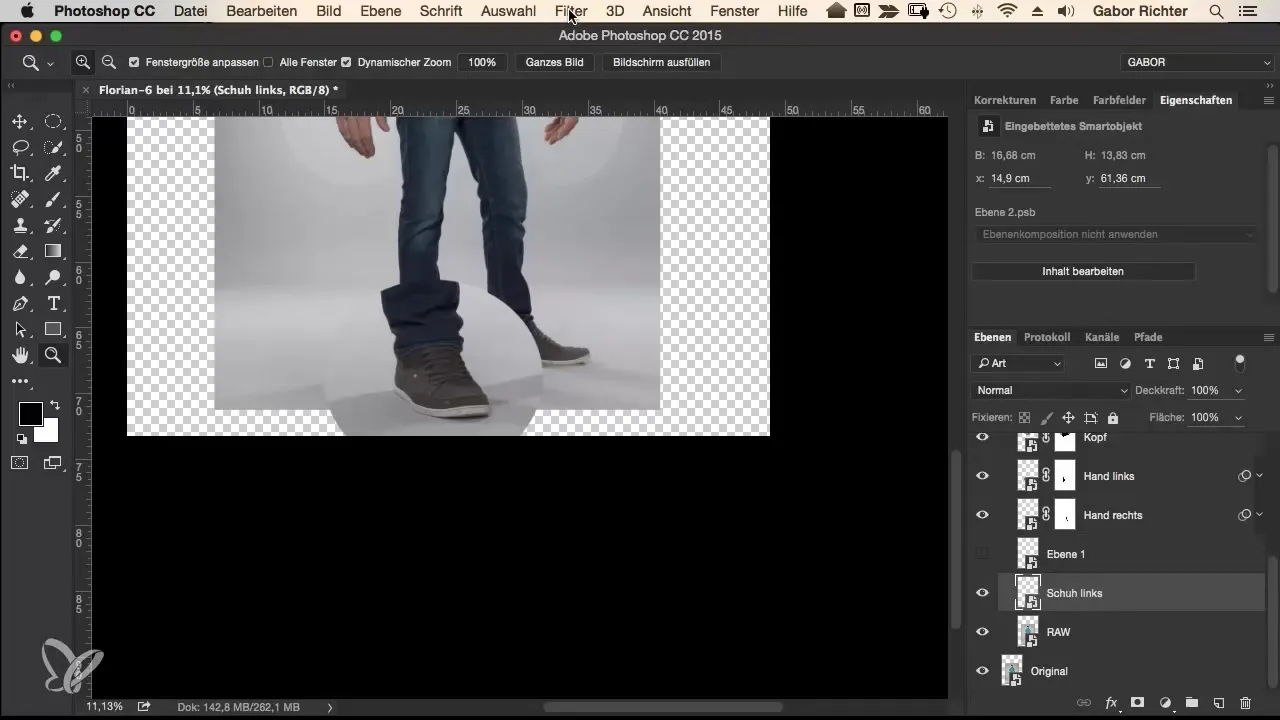Open the layer filter Art dropdown
1280x720 pixels.
pyautogui.click(x=1018, y=363)
